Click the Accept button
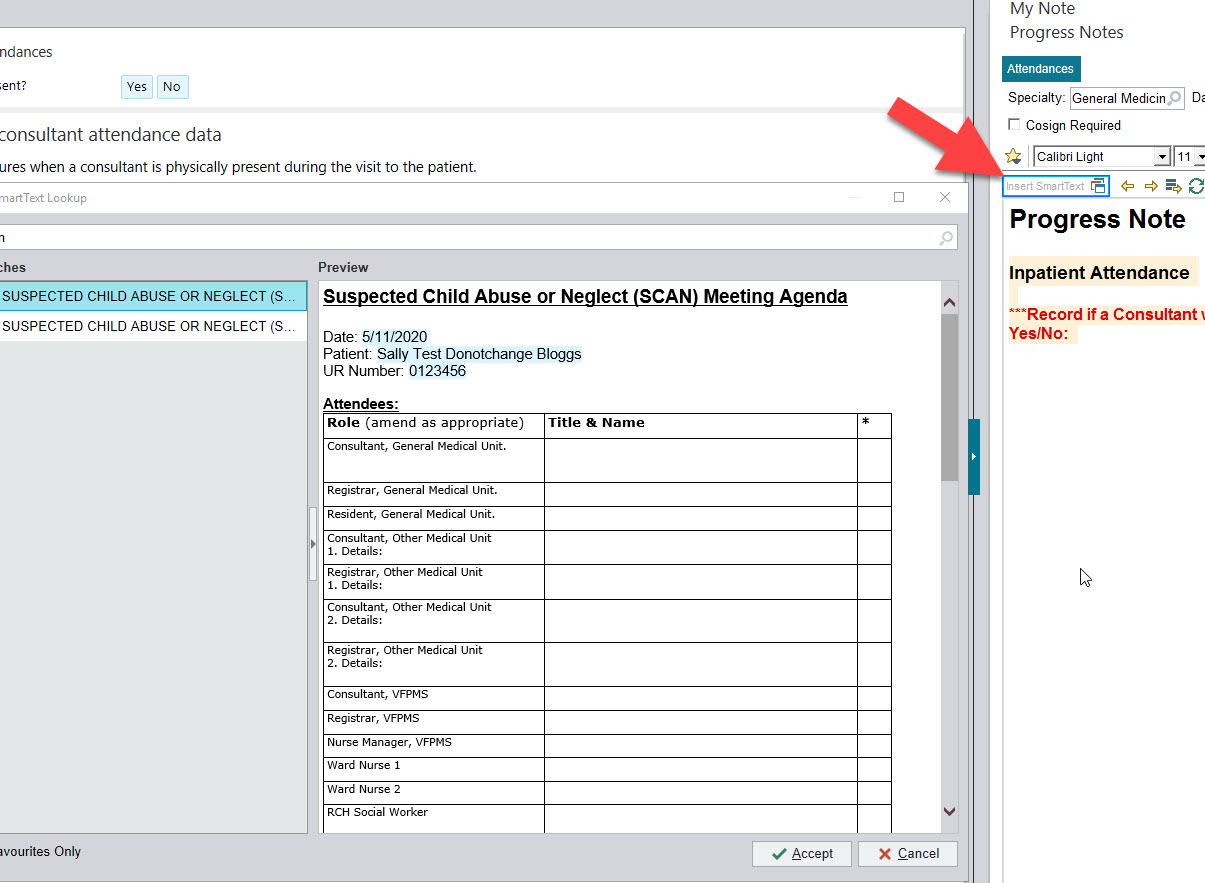The image size is (1205, 883). tap(801, 853)
